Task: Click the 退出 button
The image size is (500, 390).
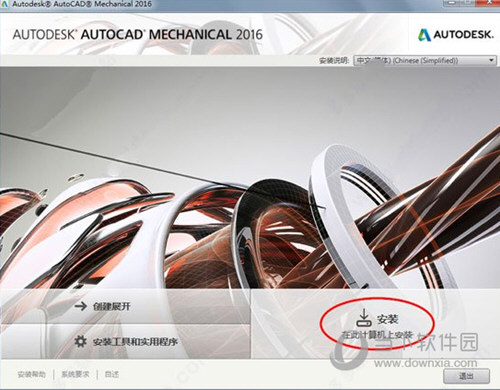Action: 466,376
